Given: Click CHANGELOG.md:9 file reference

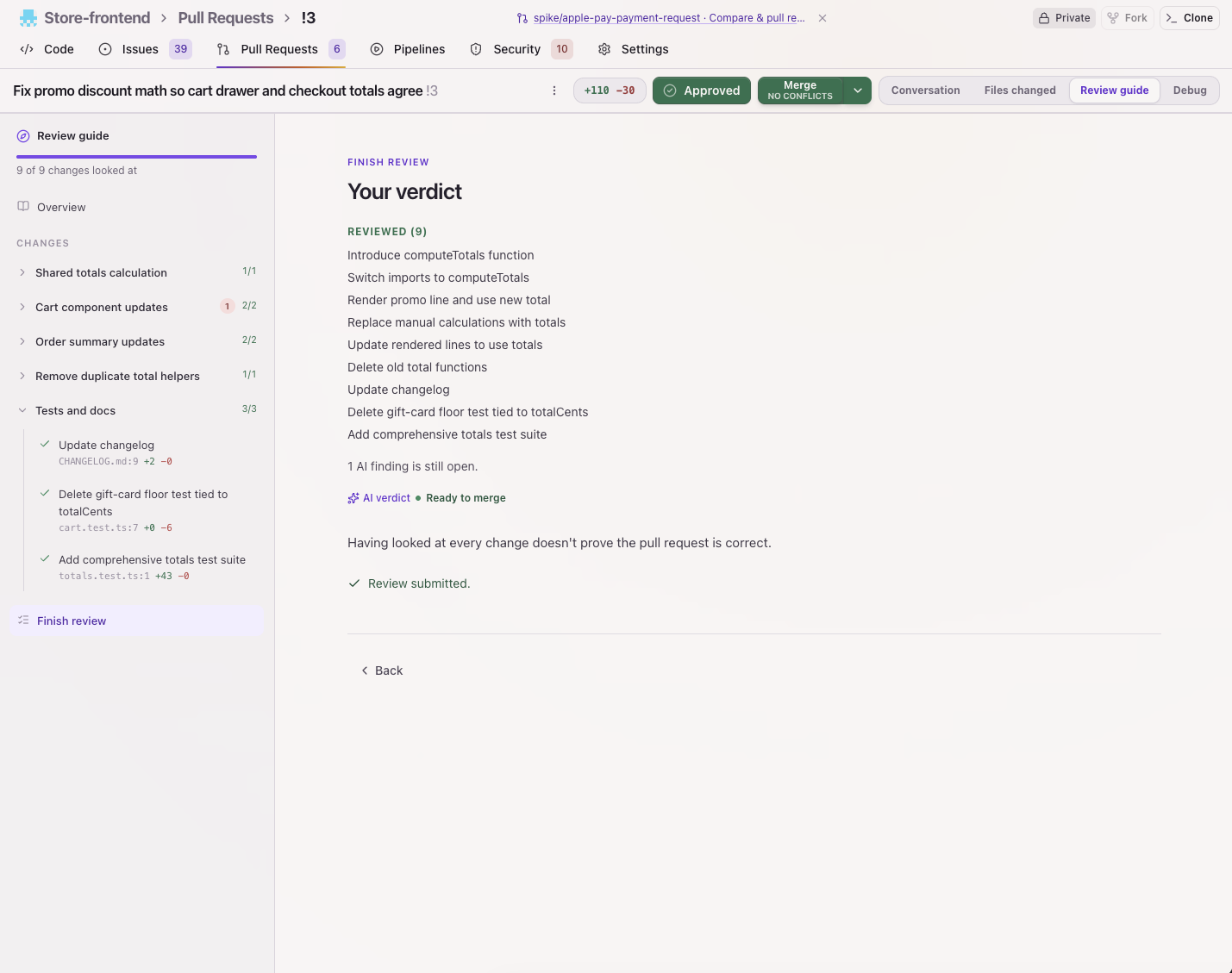Looking at the screenshot, I should [98, 462].
